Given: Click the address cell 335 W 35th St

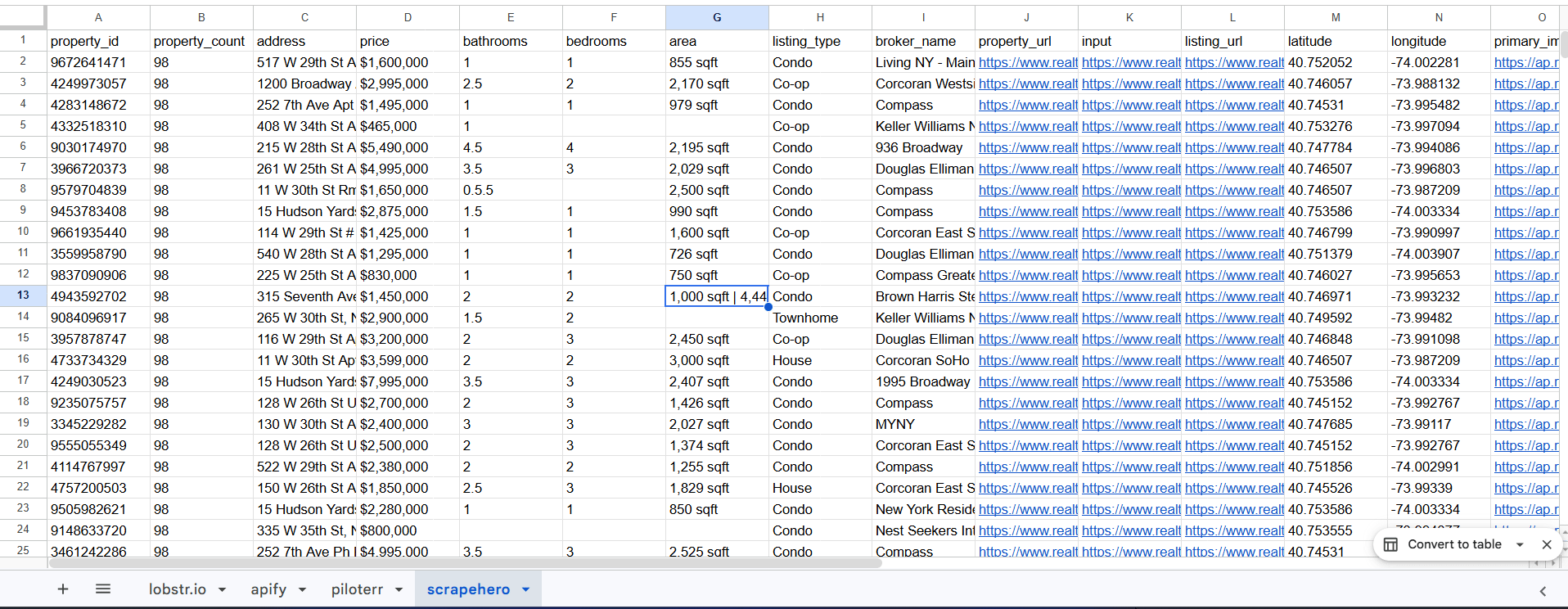Looking at the screenshot, I should [304, 530].
